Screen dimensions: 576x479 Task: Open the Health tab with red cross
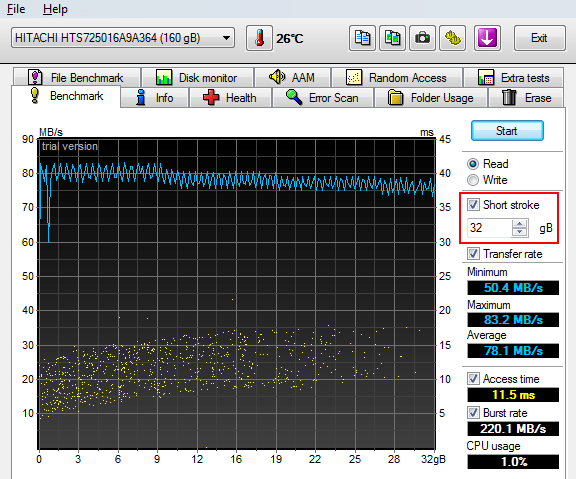[230, 98]
